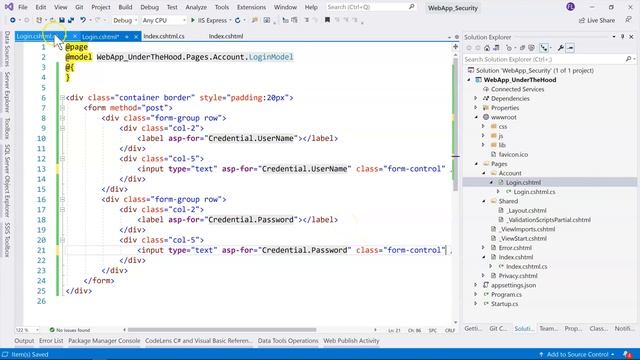This screenshot has width=640, height=360.
Task: Click Solution Explorer Home icon
Action: [x=487, y=48]
